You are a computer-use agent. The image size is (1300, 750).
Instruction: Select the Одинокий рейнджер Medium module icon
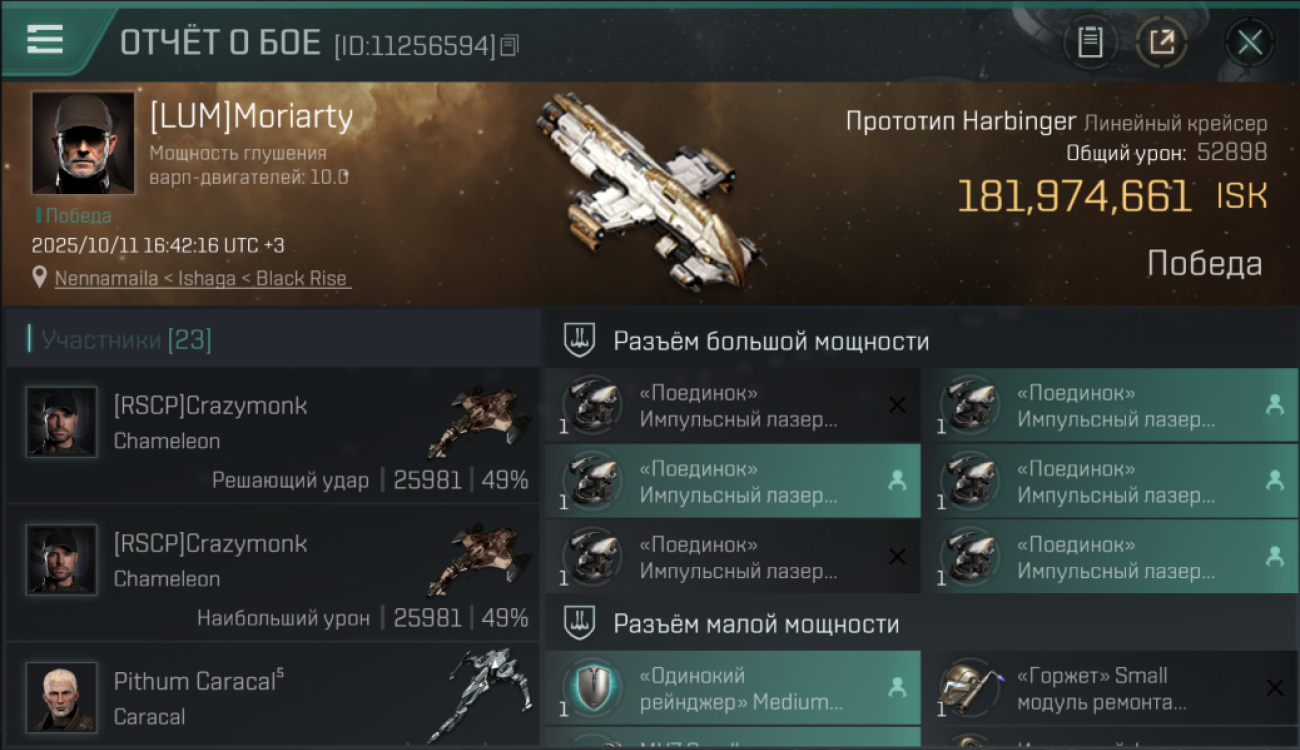[594, 689]
